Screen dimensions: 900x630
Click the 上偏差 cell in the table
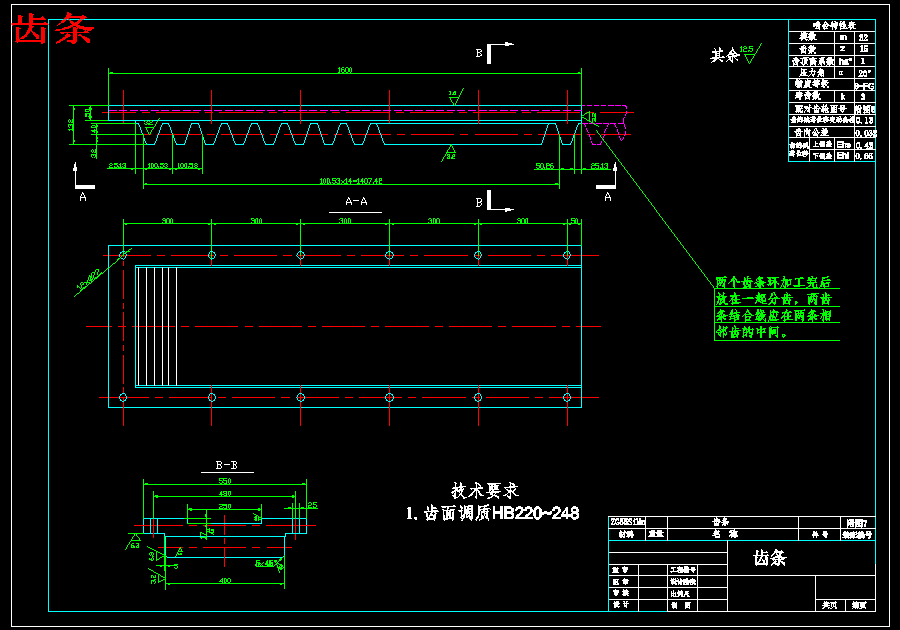822,145
